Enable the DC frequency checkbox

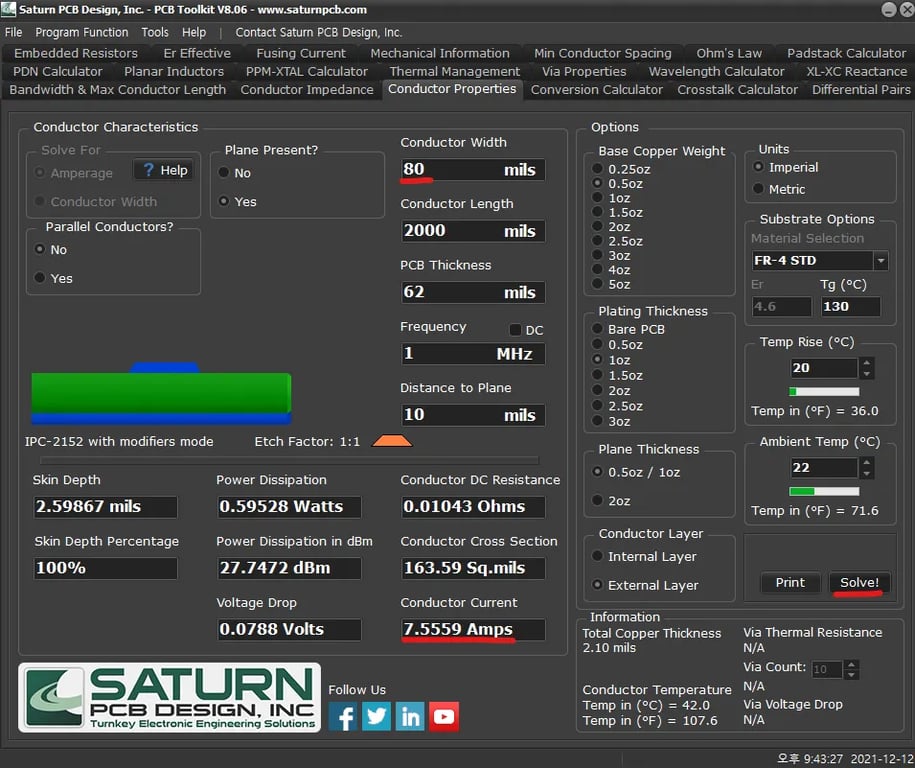coord(515,330)
